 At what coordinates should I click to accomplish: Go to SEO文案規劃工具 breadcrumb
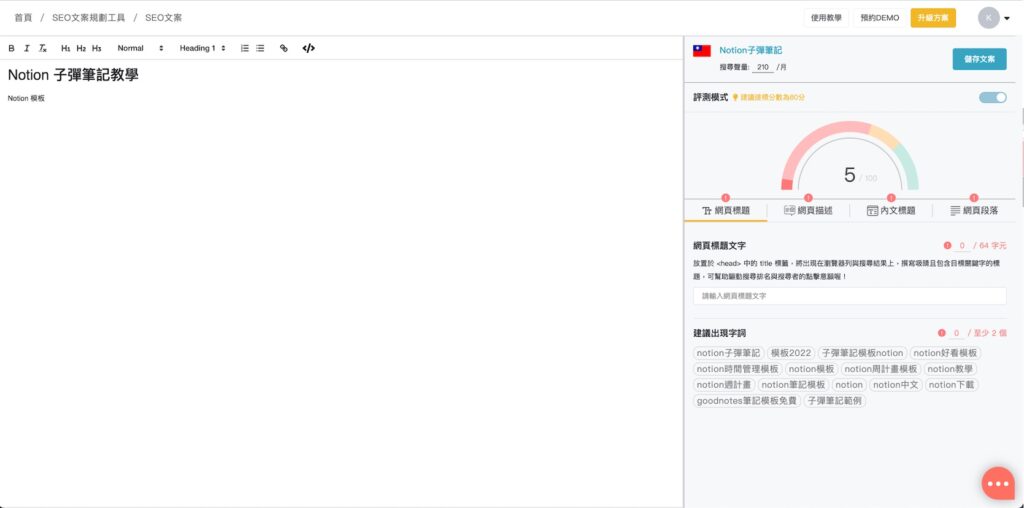click(x=88, y=18)
